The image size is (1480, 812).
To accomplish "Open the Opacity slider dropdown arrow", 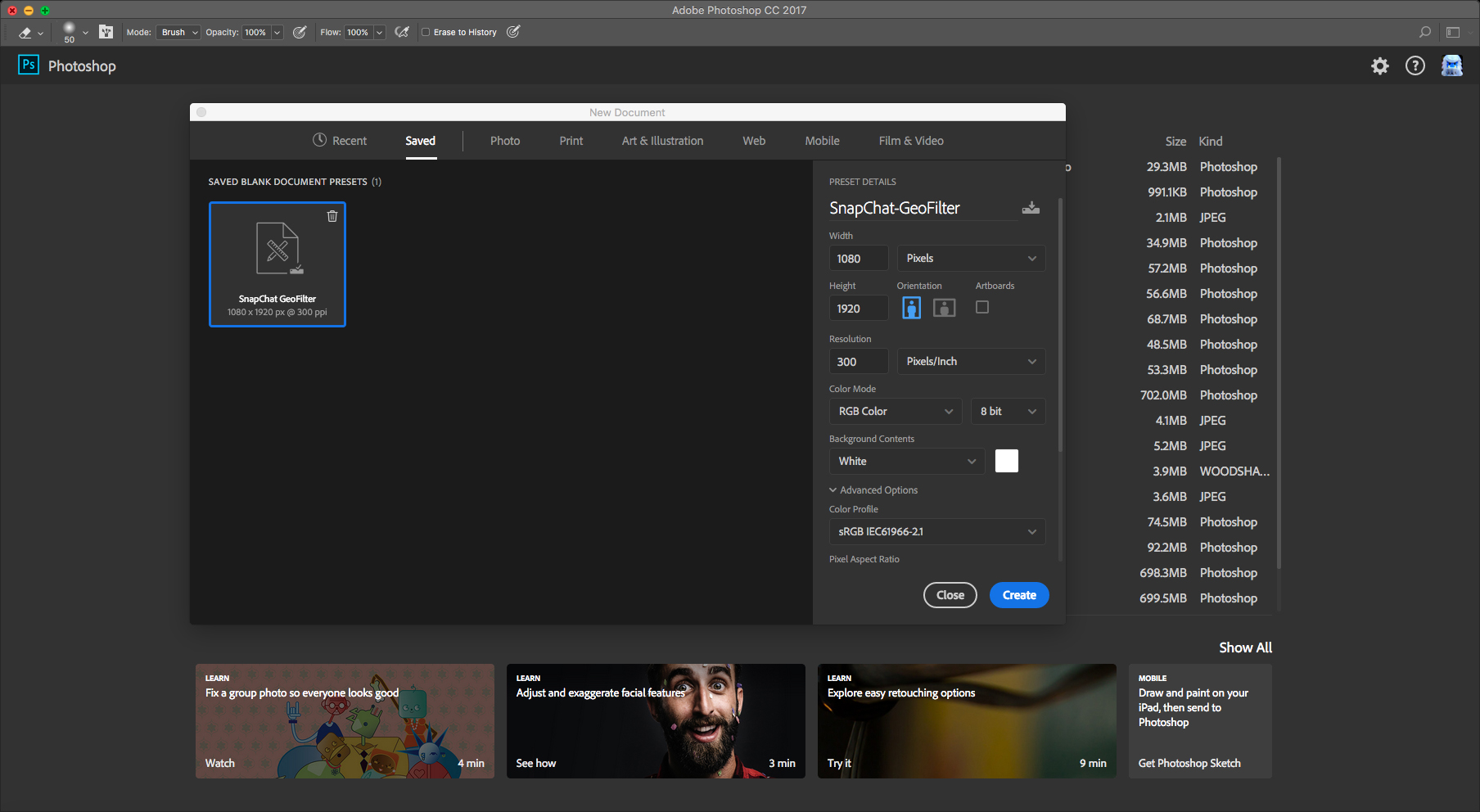I will click(x=277, y=33).
